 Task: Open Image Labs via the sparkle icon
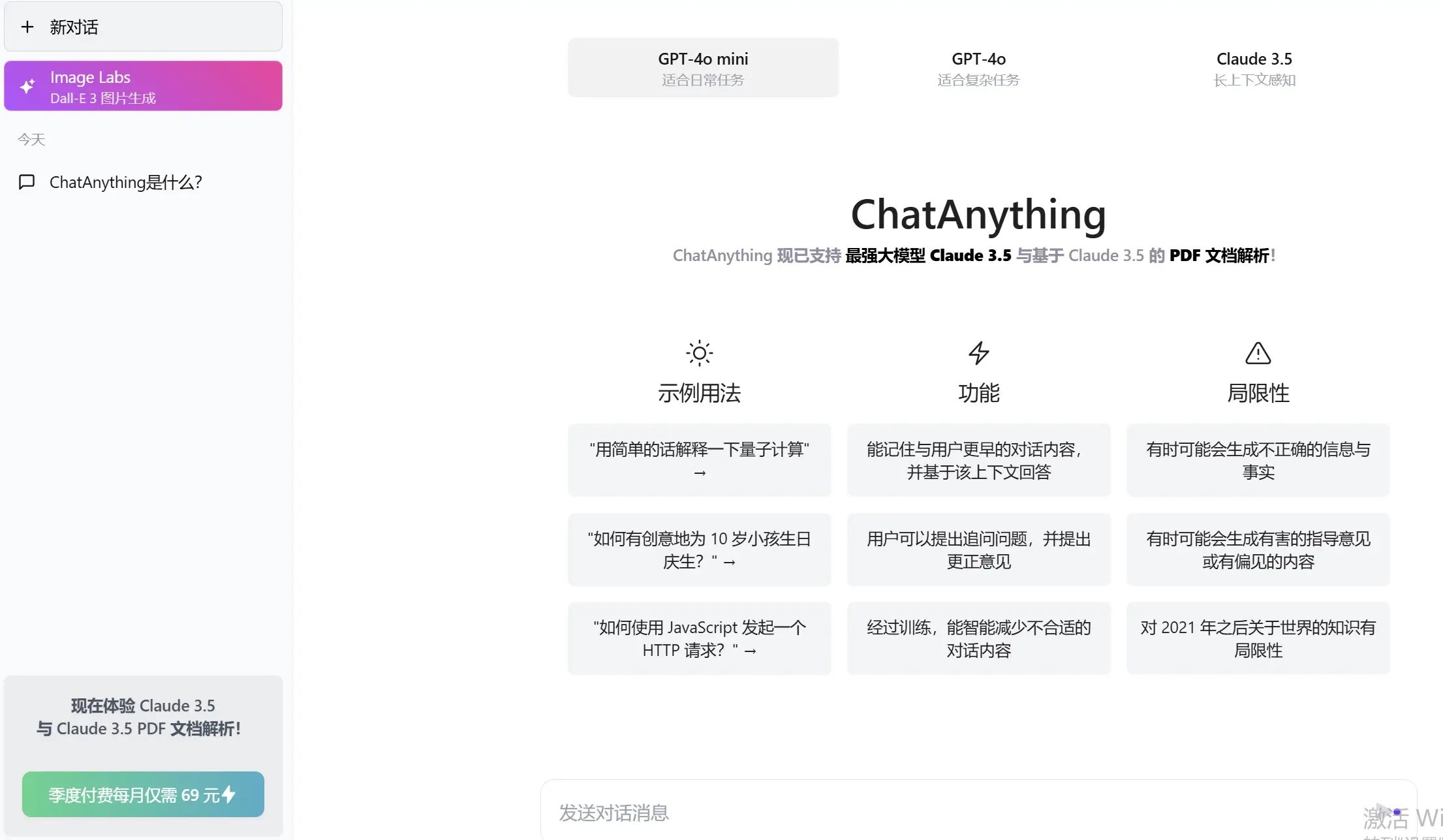point(27,86)
